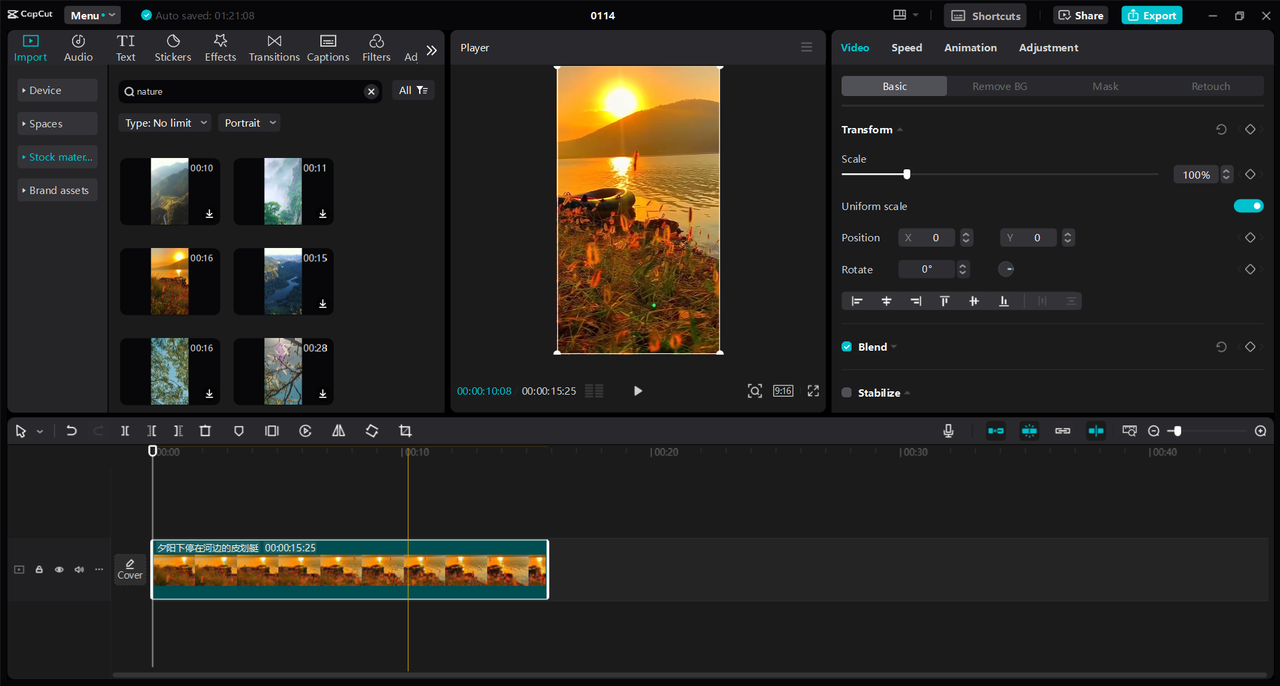Screen dimensions: 1280x686
Task: Open the Stickers tab
Action: [x=173, y=48]
